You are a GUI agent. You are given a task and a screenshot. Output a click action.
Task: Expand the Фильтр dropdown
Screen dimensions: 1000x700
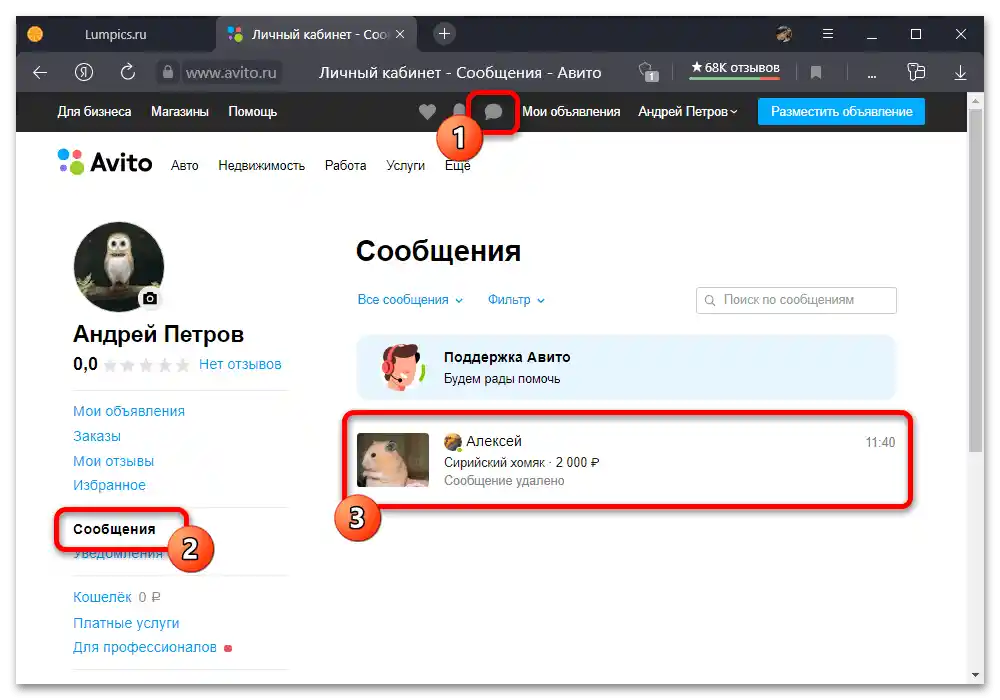click(x=516, y=300)
